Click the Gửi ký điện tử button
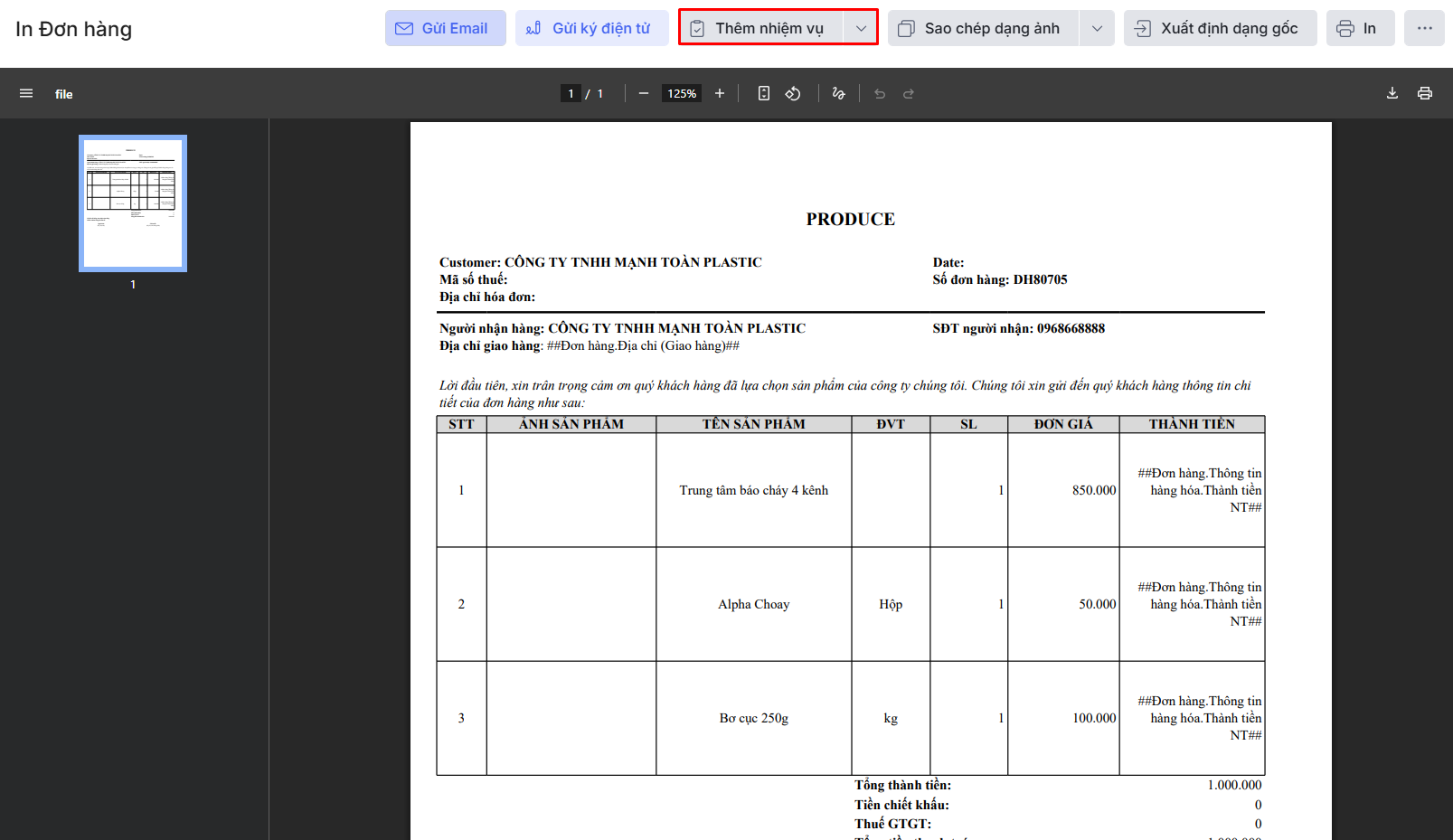 pos(591,28)
